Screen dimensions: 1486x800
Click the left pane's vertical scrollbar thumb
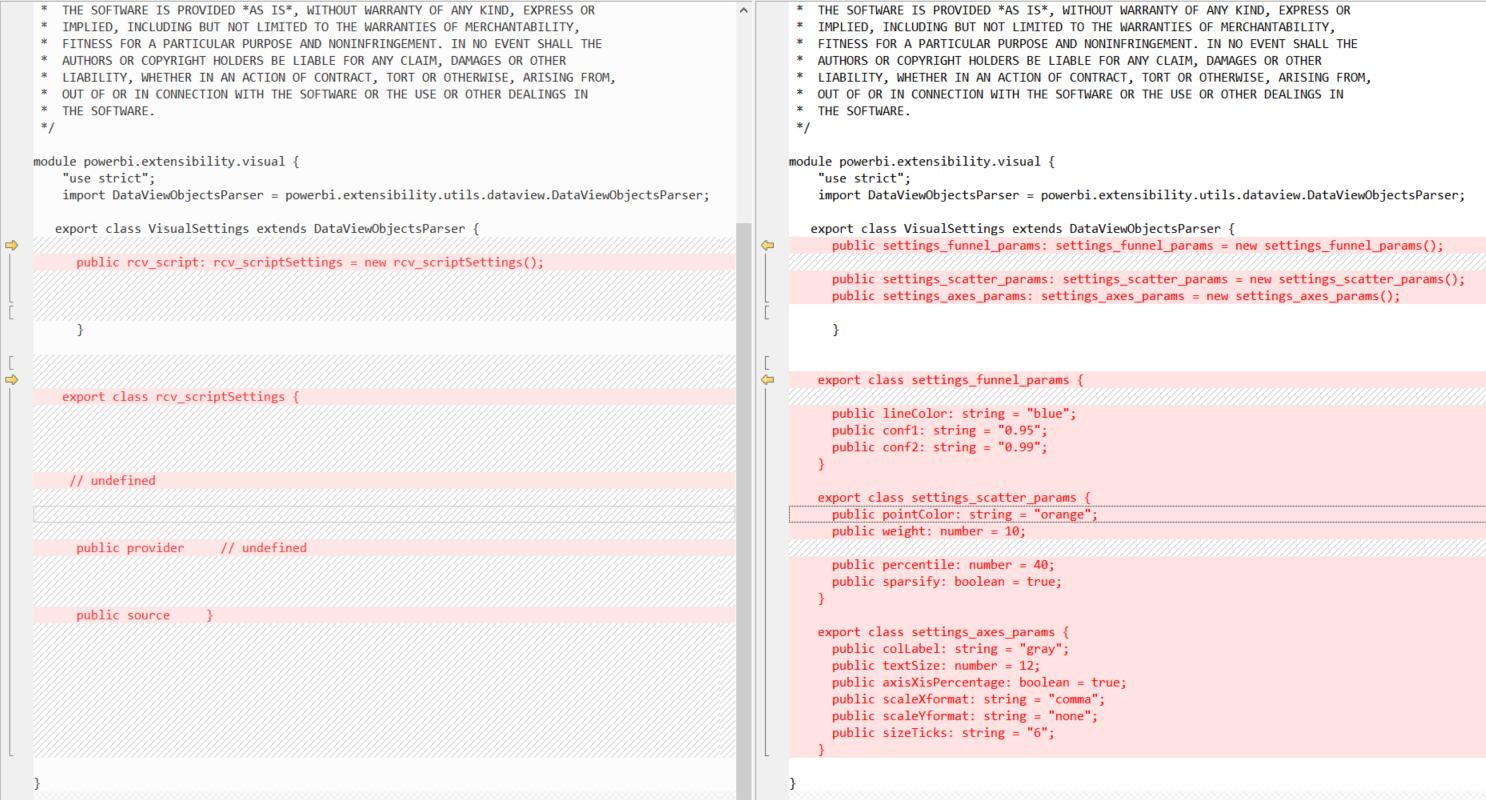[742, 510]
